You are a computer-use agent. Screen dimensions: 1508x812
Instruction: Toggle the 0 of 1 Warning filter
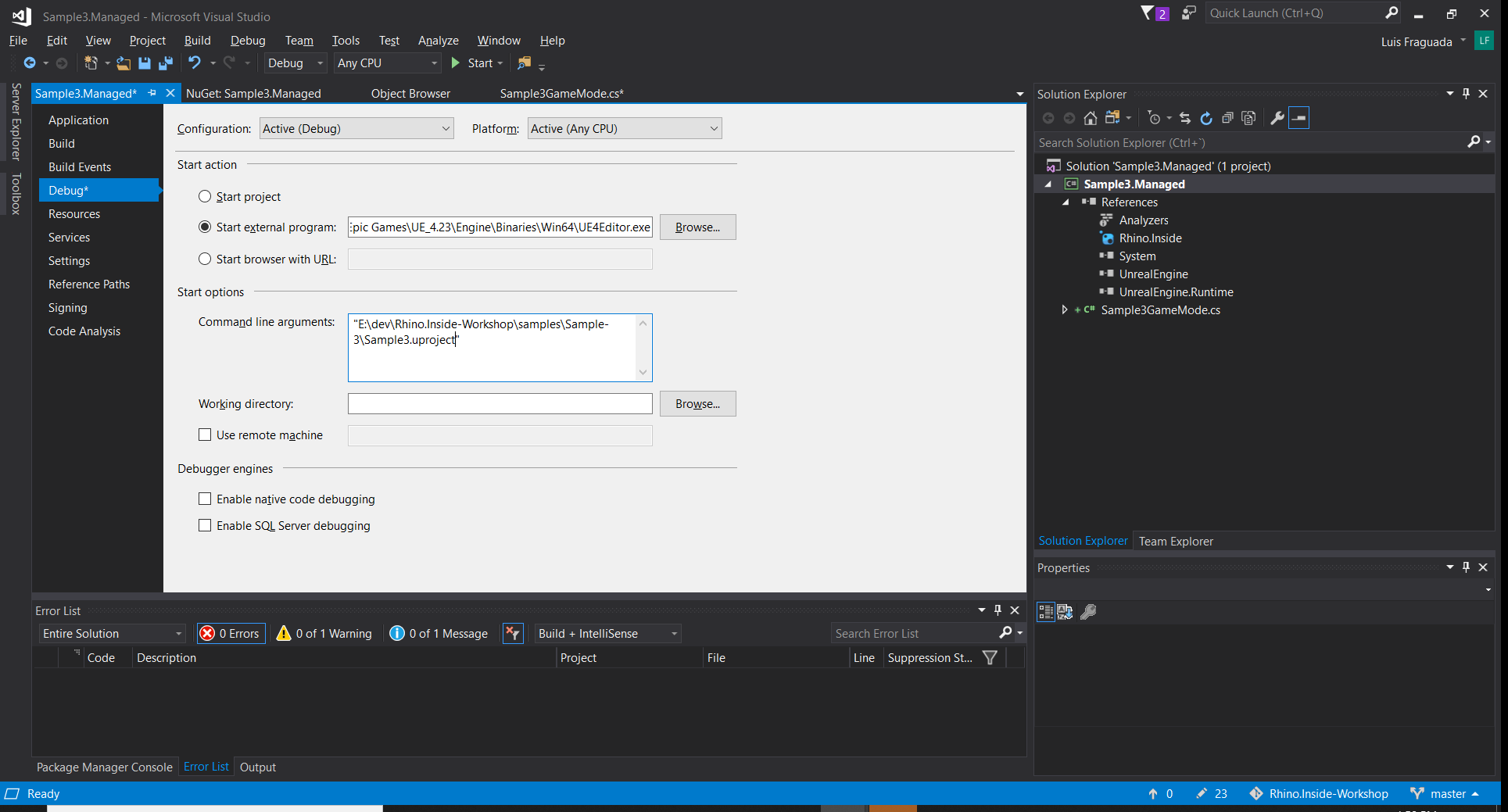(x=324, y=633)
